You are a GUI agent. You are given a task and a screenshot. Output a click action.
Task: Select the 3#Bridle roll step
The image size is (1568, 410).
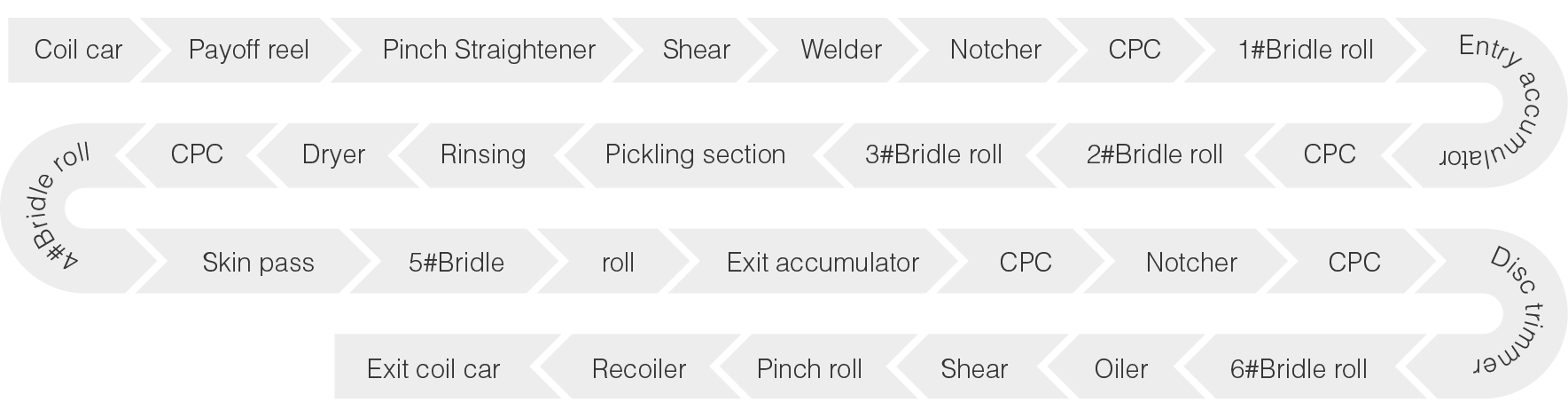pyautogui.click(x=933, y=155)
